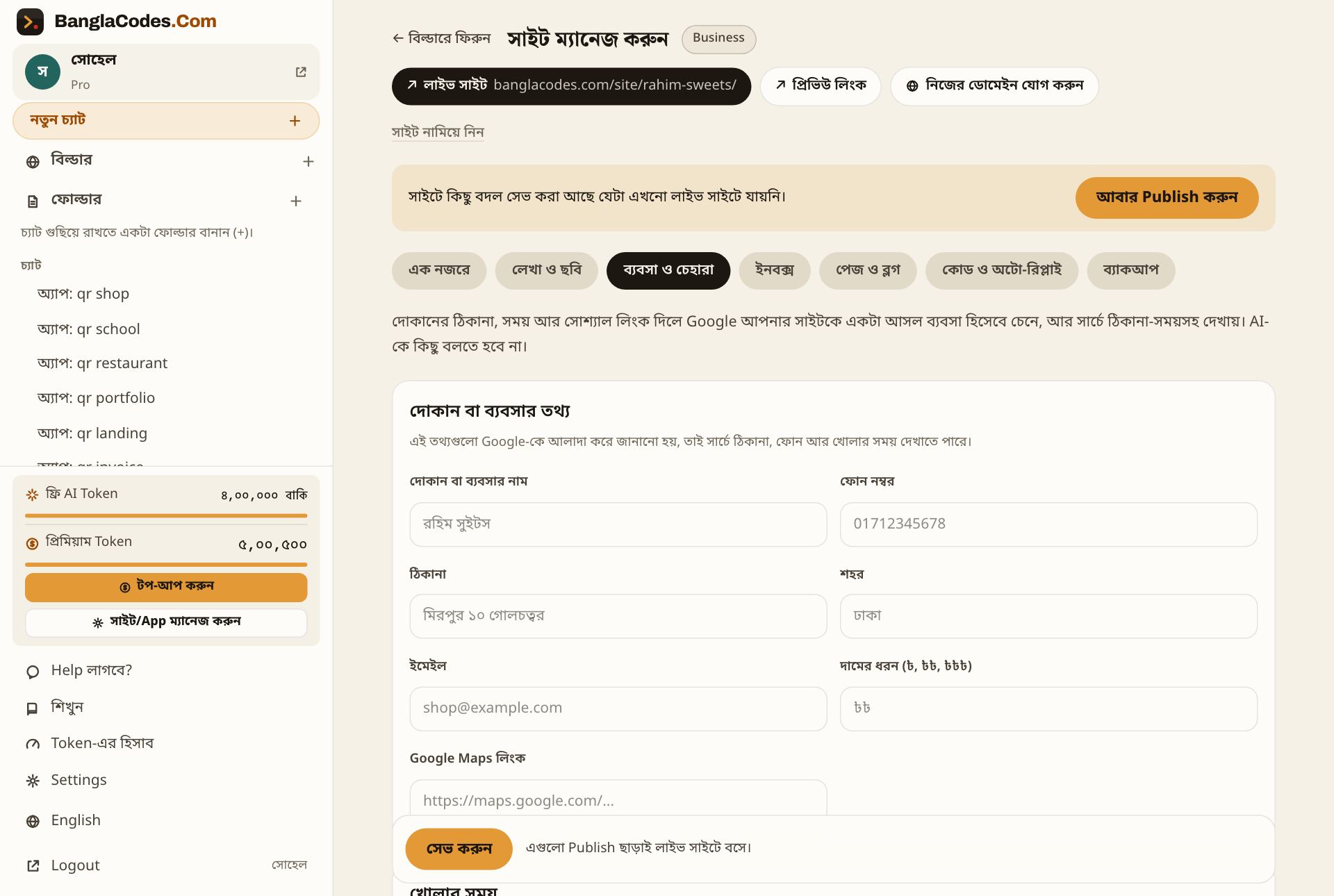Open chat অ্যাপ: qr restaurant
This screenshot has width=1334, height=896.
(x=102, y=363)
